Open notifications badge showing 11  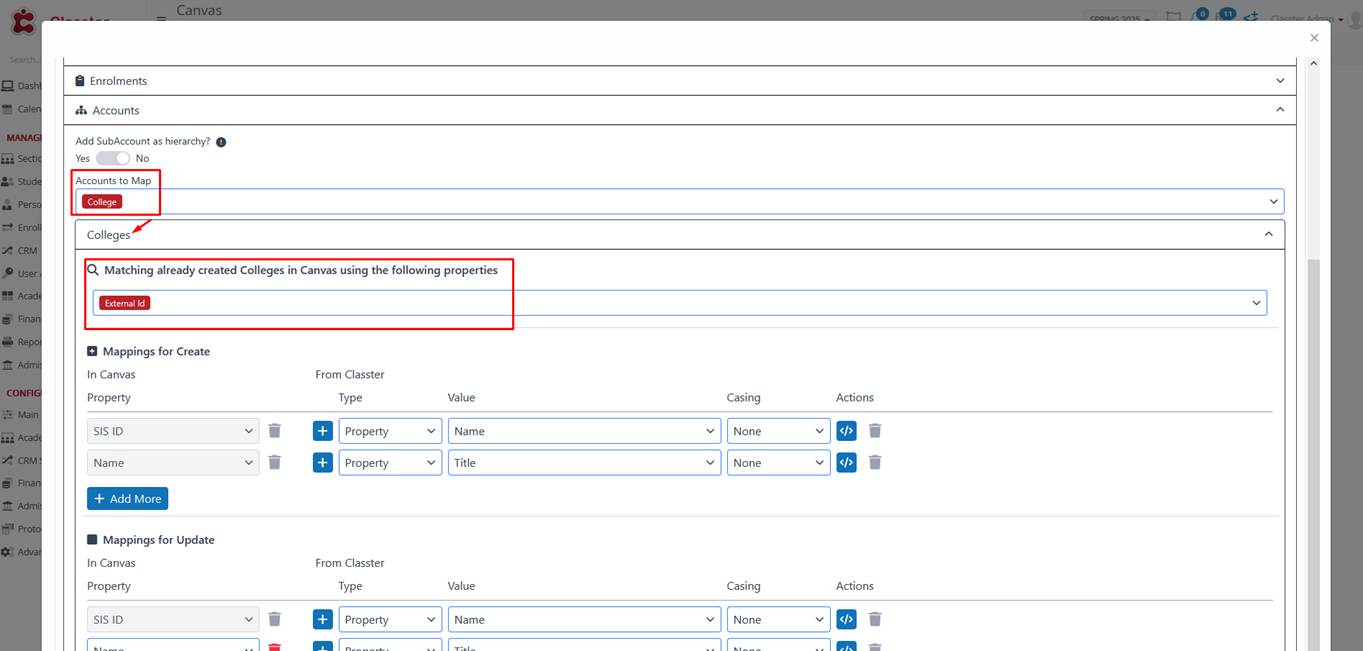coord(1227,14)
